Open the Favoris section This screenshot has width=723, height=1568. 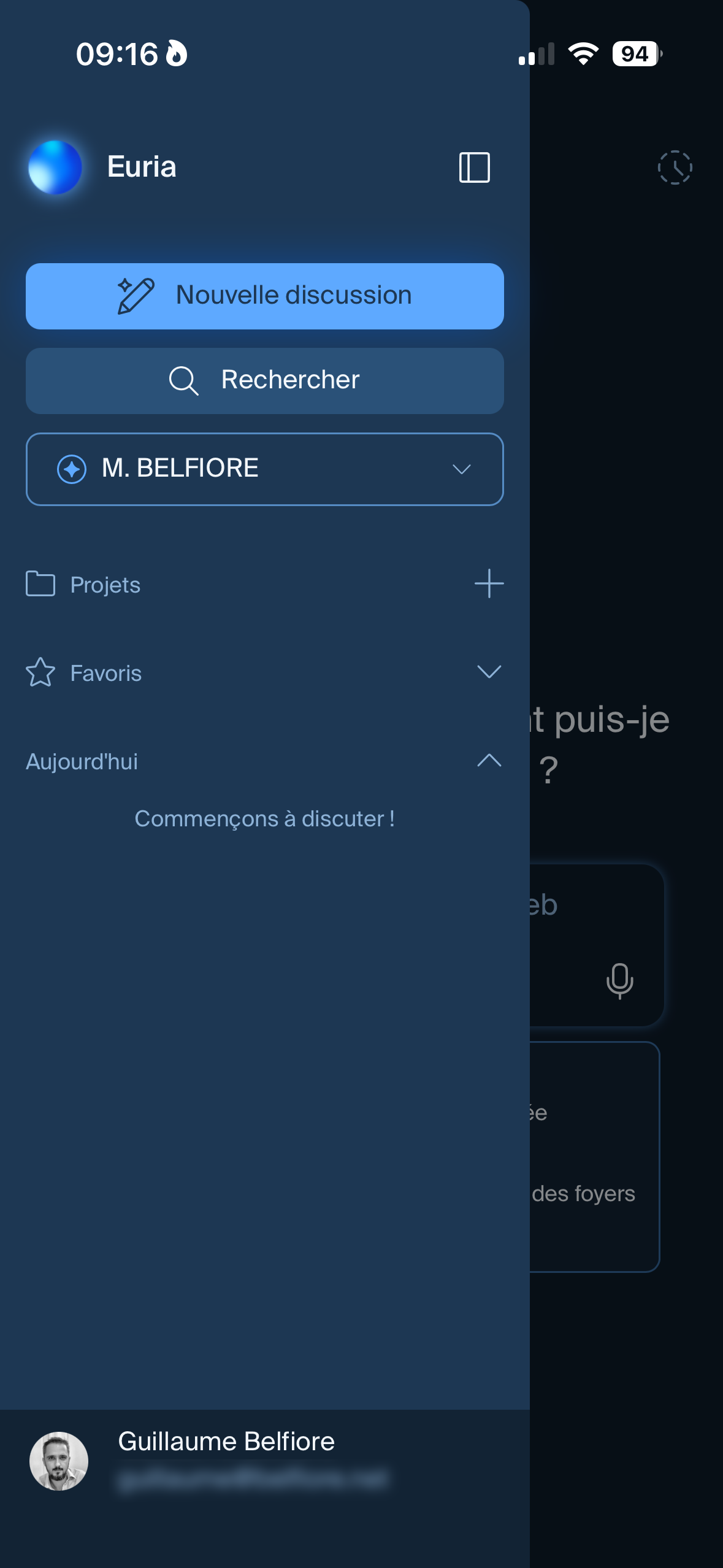pos(106,673)
